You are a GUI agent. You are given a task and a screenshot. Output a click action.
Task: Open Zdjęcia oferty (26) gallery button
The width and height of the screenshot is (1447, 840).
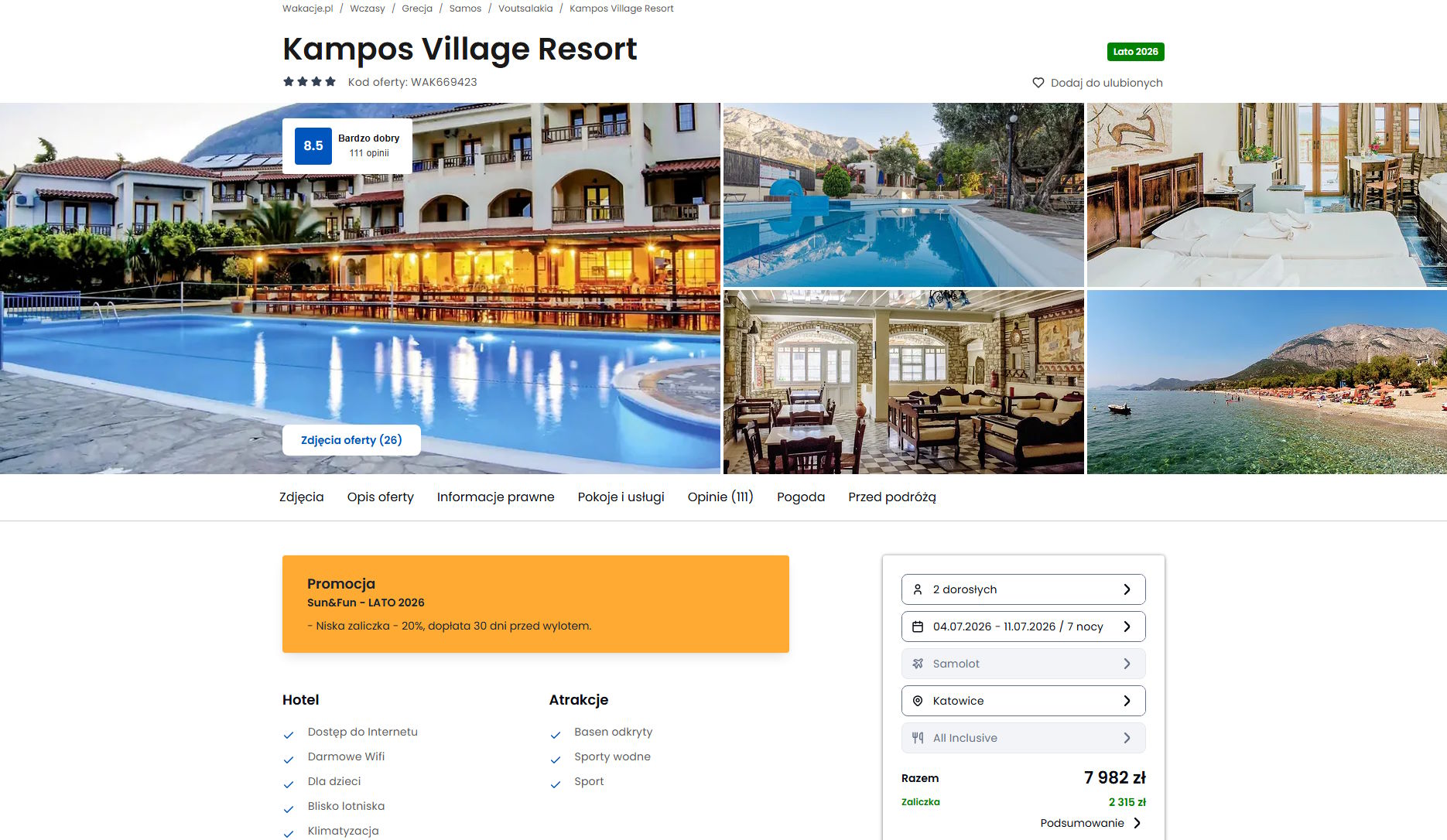(351, 440)
